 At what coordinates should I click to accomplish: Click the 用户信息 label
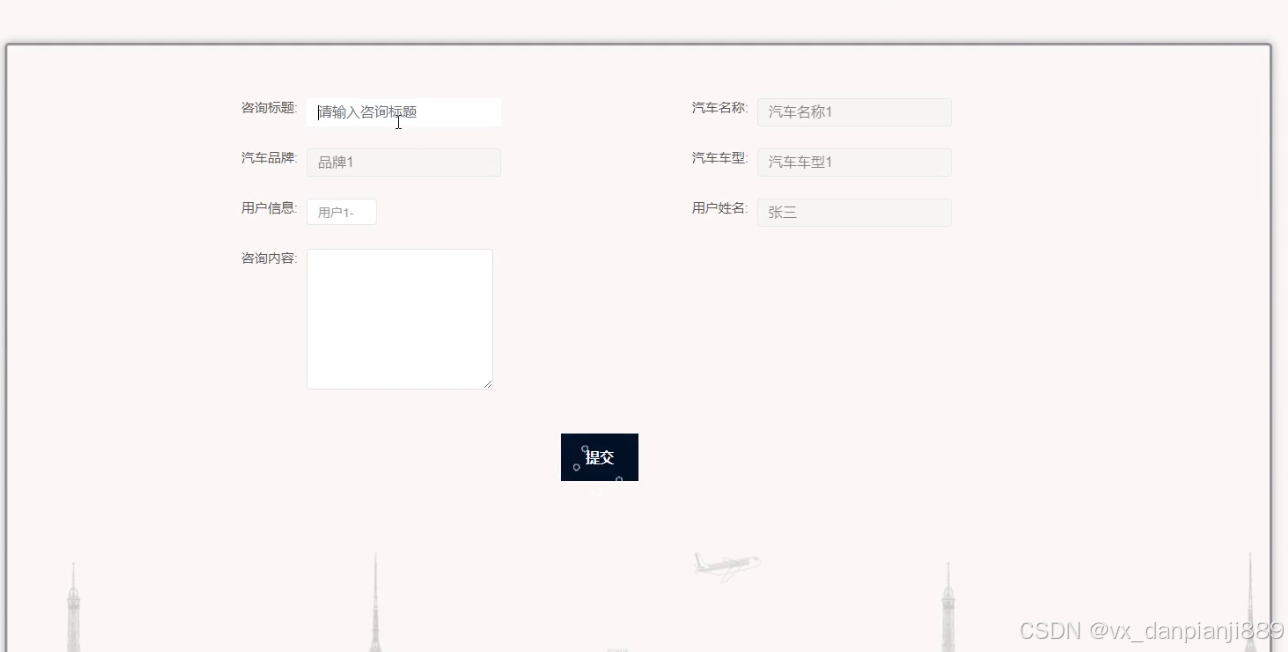tap(269, 208)
